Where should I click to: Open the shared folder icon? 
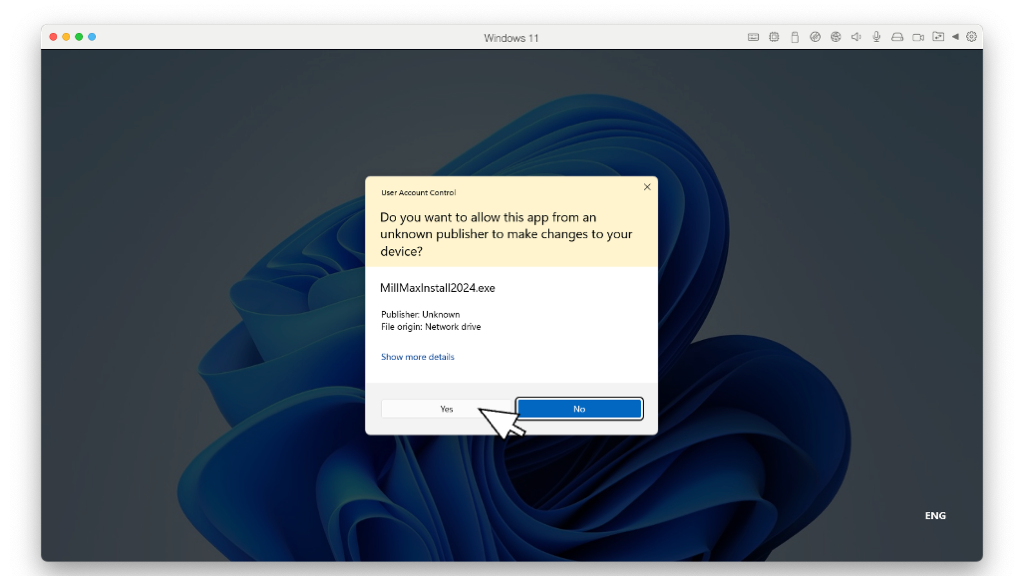tap(938, 37)
